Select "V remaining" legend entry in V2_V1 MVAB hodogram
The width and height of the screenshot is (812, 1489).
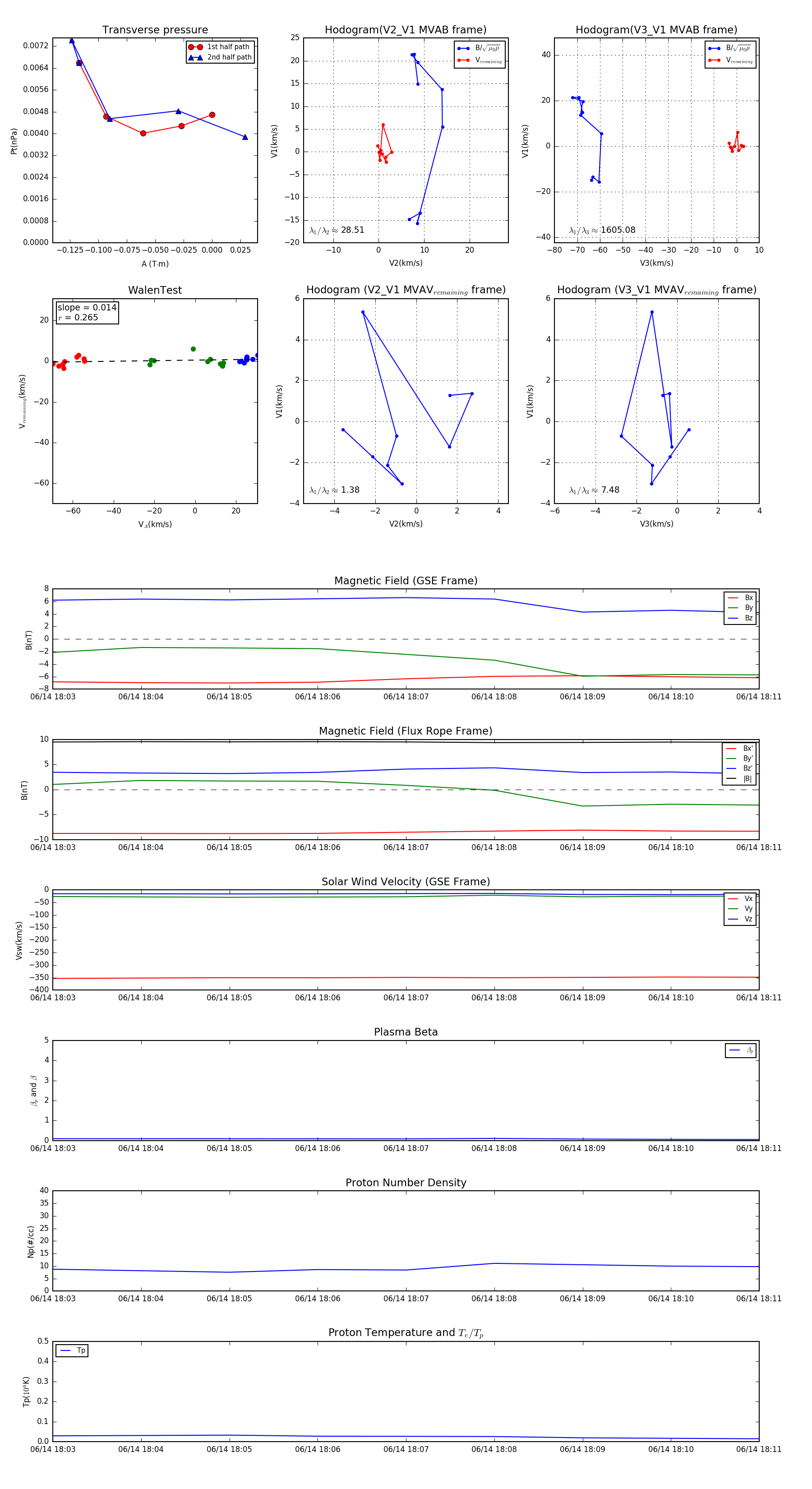point(479,60)
